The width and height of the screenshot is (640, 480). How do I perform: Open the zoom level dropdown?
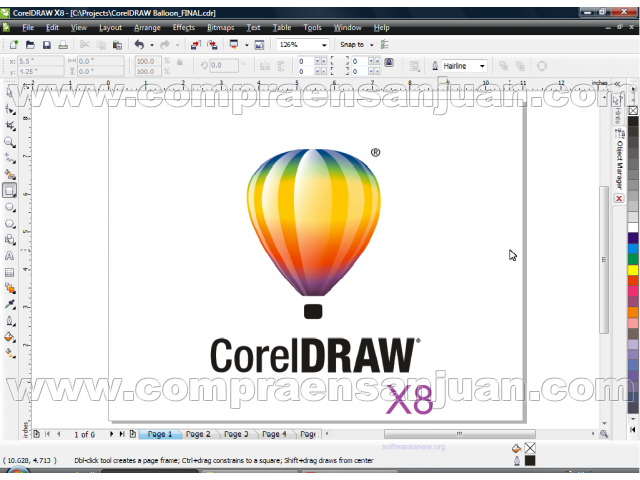(x=324, y=45)
